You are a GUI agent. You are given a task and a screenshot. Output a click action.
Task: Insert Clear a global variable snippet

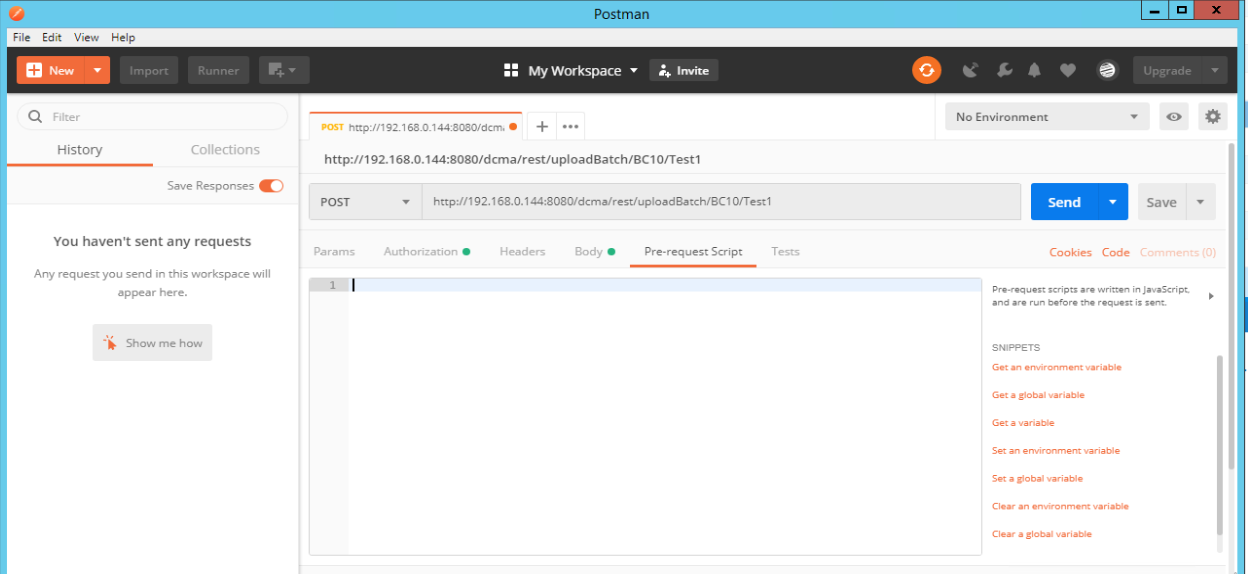tap(1041, 535)
